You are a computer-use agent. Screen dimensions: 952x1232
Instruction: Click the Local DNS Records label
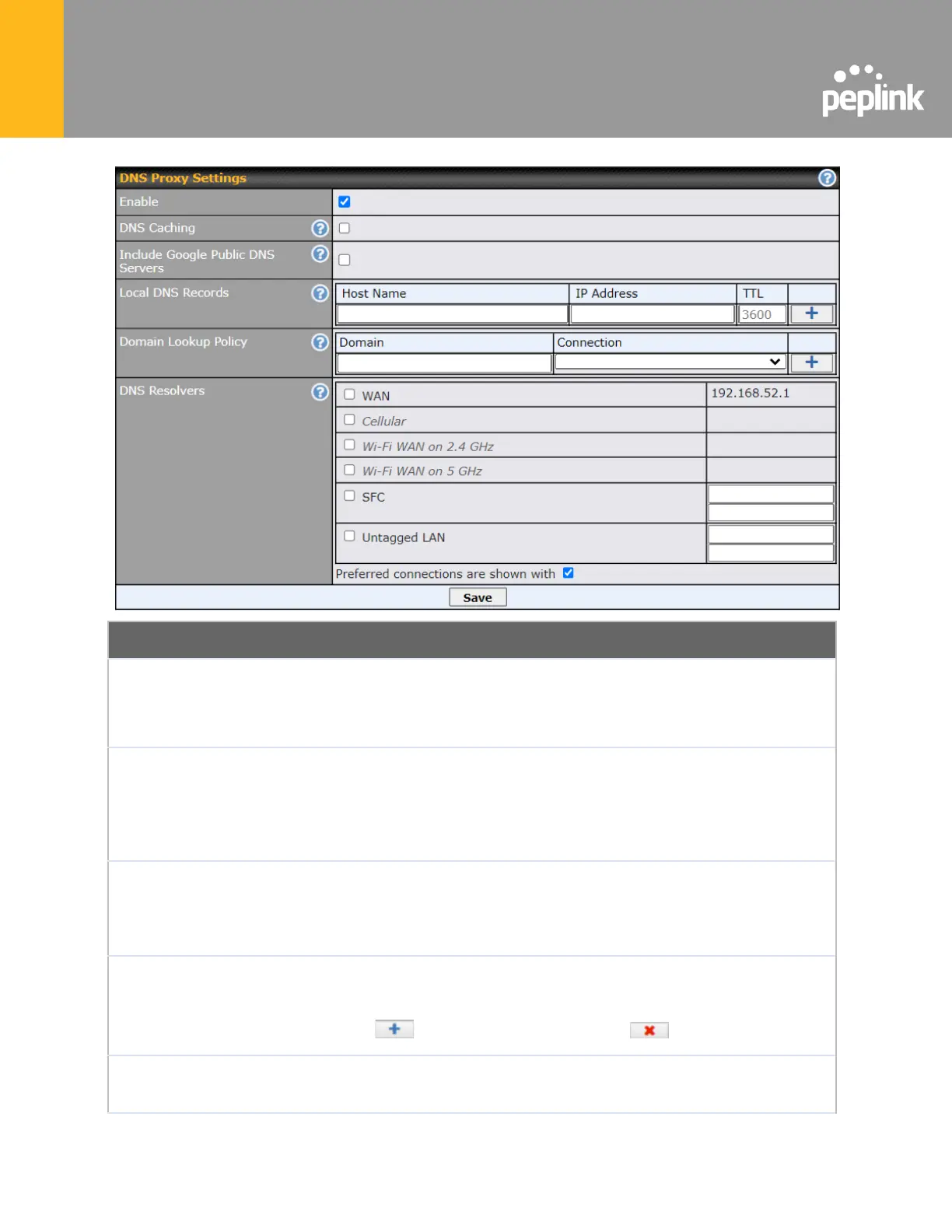174,292
